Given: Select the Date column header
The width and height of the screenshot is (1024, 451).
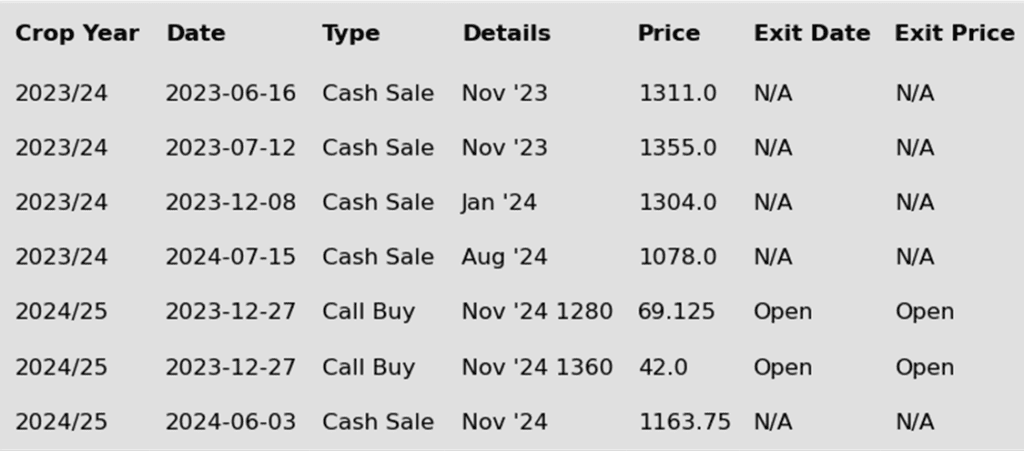Looking at the screenshot, I should [196, 33].
